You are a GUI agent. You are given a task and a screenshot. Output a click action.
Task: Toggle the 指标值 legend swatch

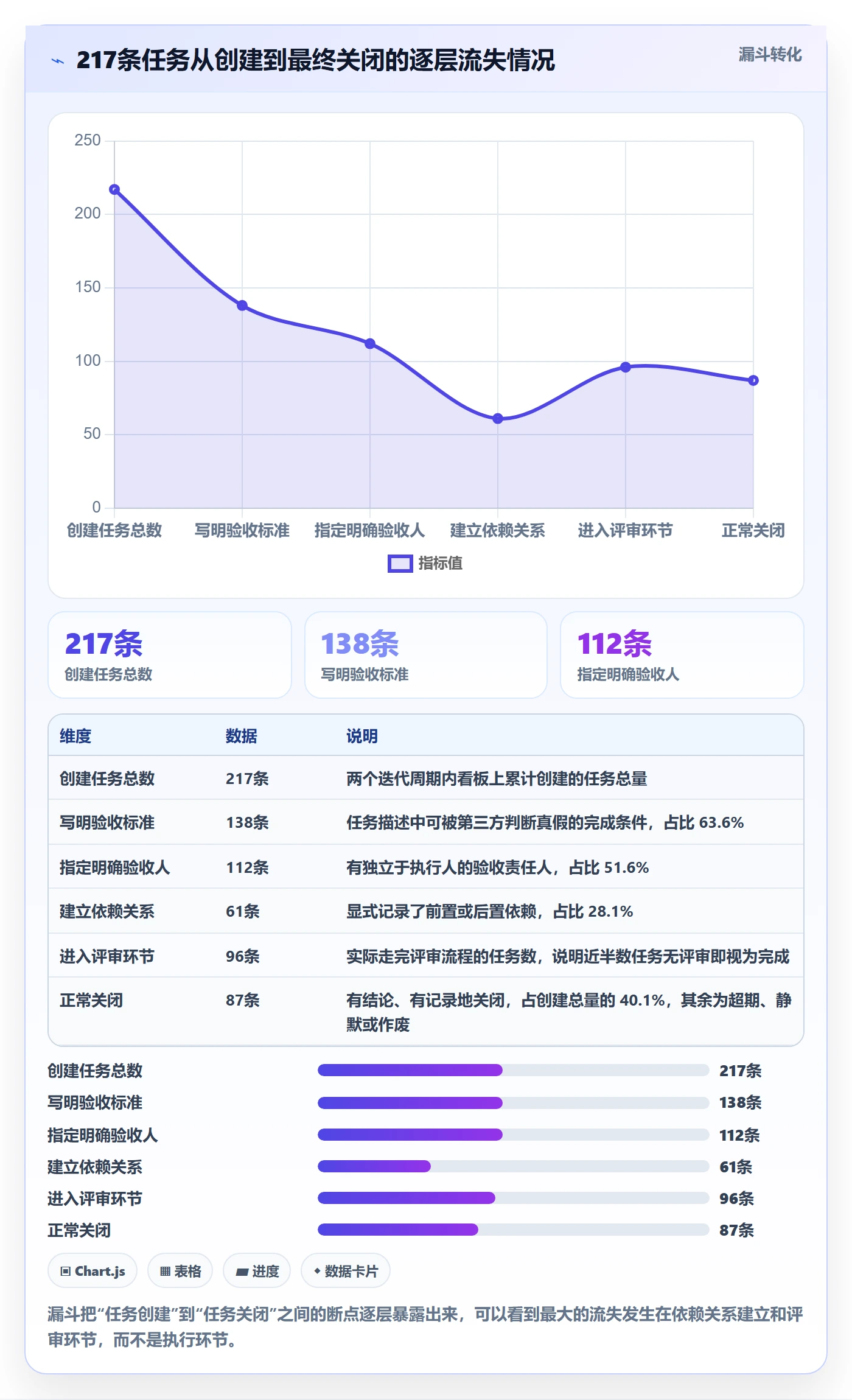click(x=400, y=564)
